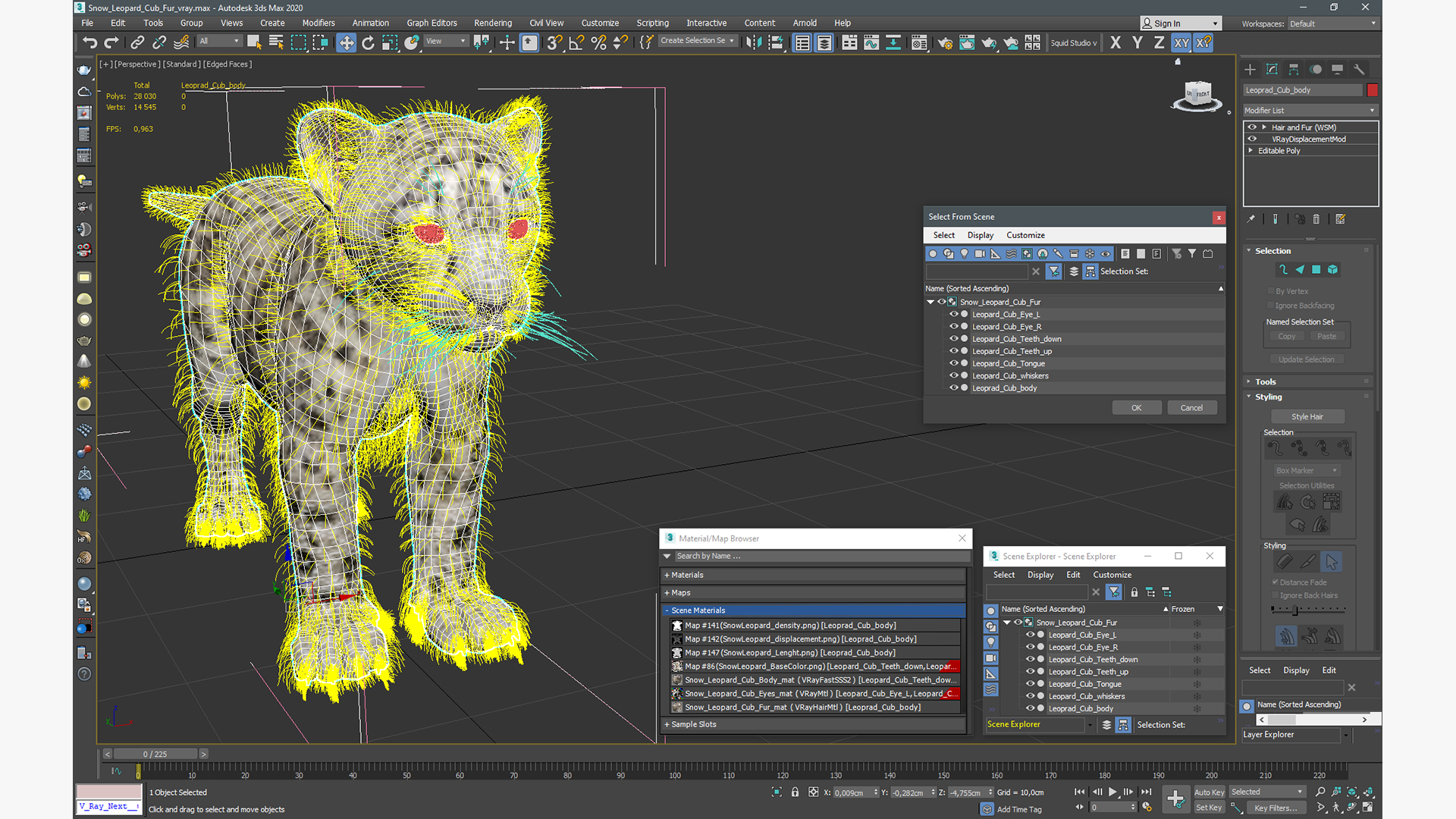Activate the Select and Link tool
Screen dimensions: 1456x819
137,42
